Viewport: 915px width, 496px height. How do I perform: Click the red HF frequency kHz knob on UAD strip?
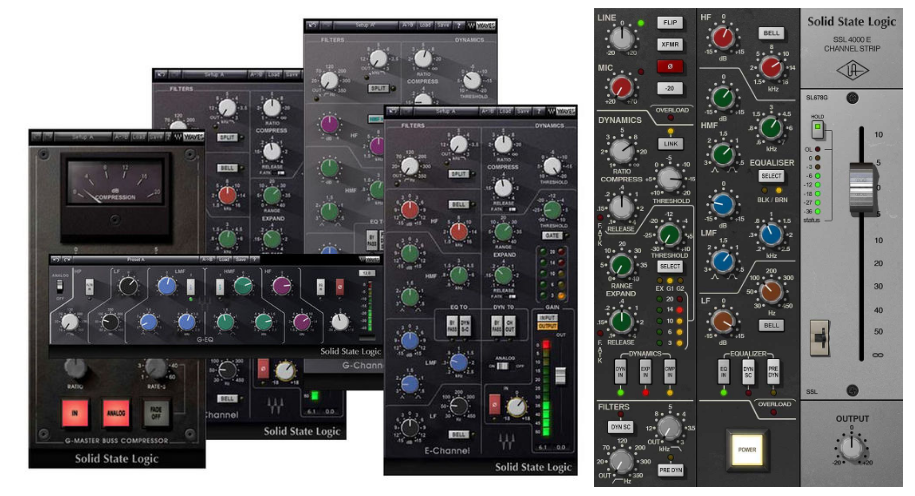[771, 67]
